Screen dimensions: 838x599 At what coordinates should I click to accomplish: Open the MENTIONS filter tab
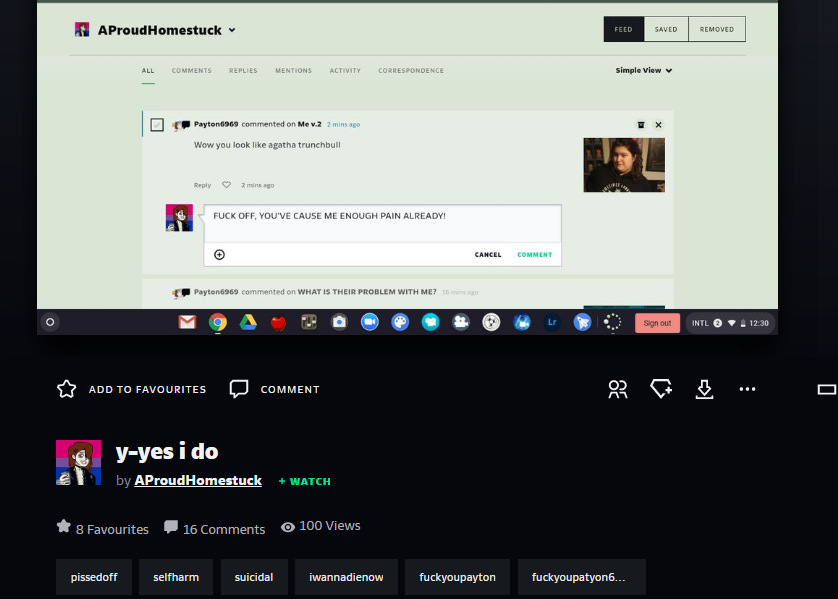point(293,71)
